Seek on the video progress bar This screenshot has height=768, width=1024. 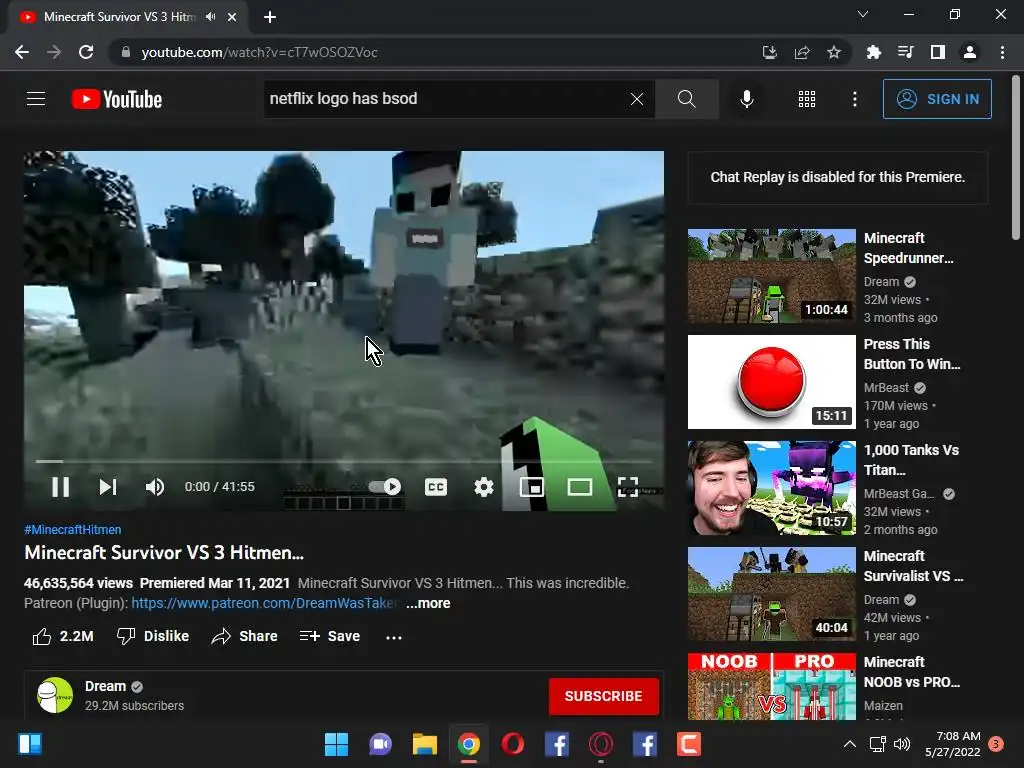pos(344,461)
